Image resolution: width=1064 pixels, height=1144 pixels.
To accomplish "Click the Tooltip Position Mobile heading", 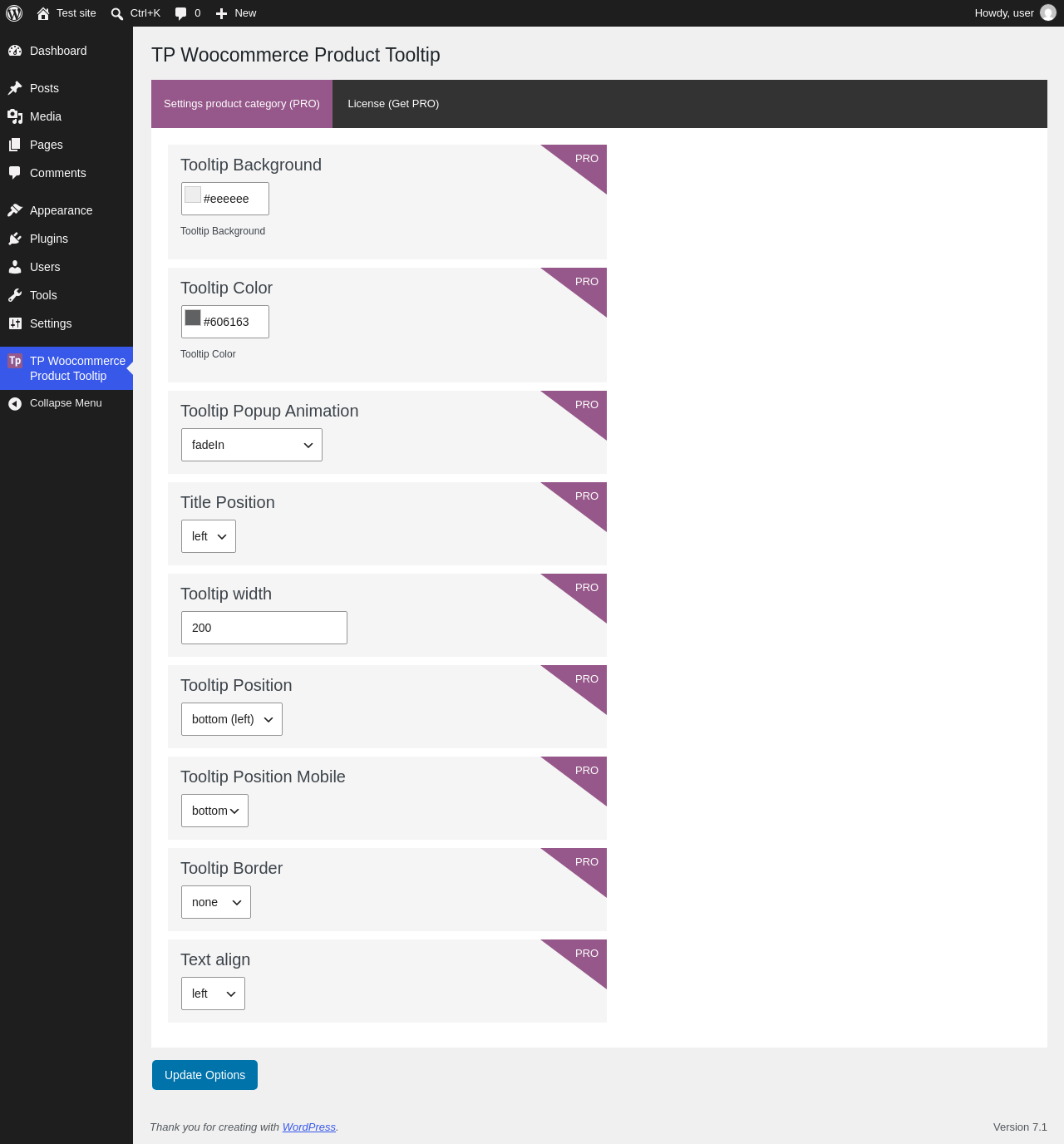I will tap(263, 777).
